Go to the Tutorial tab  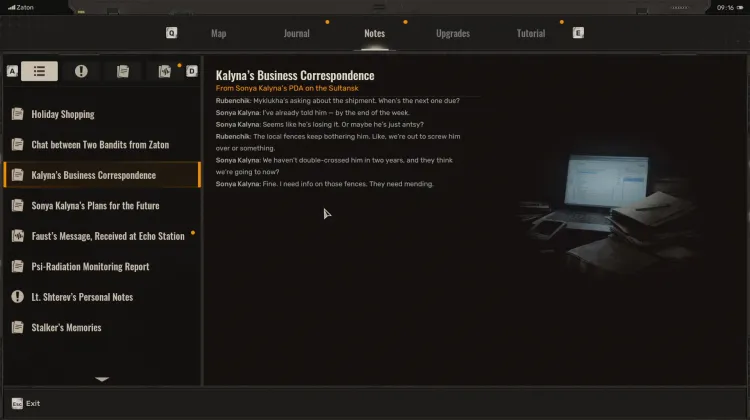(530, 33)
